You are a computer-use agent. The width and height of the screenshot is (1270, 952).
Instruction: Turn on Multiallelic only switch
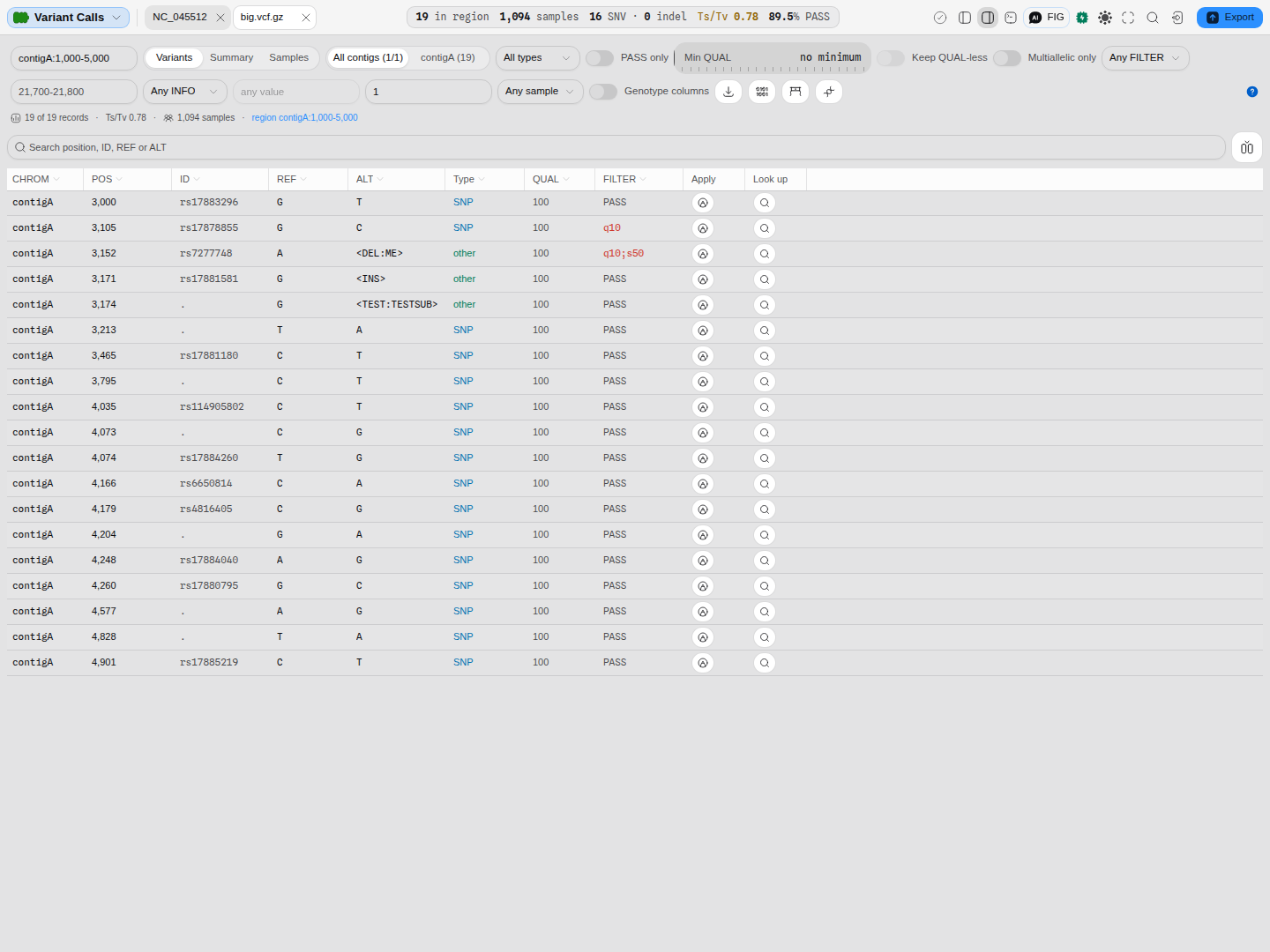pyautogui.click(x=1007, y=58)
